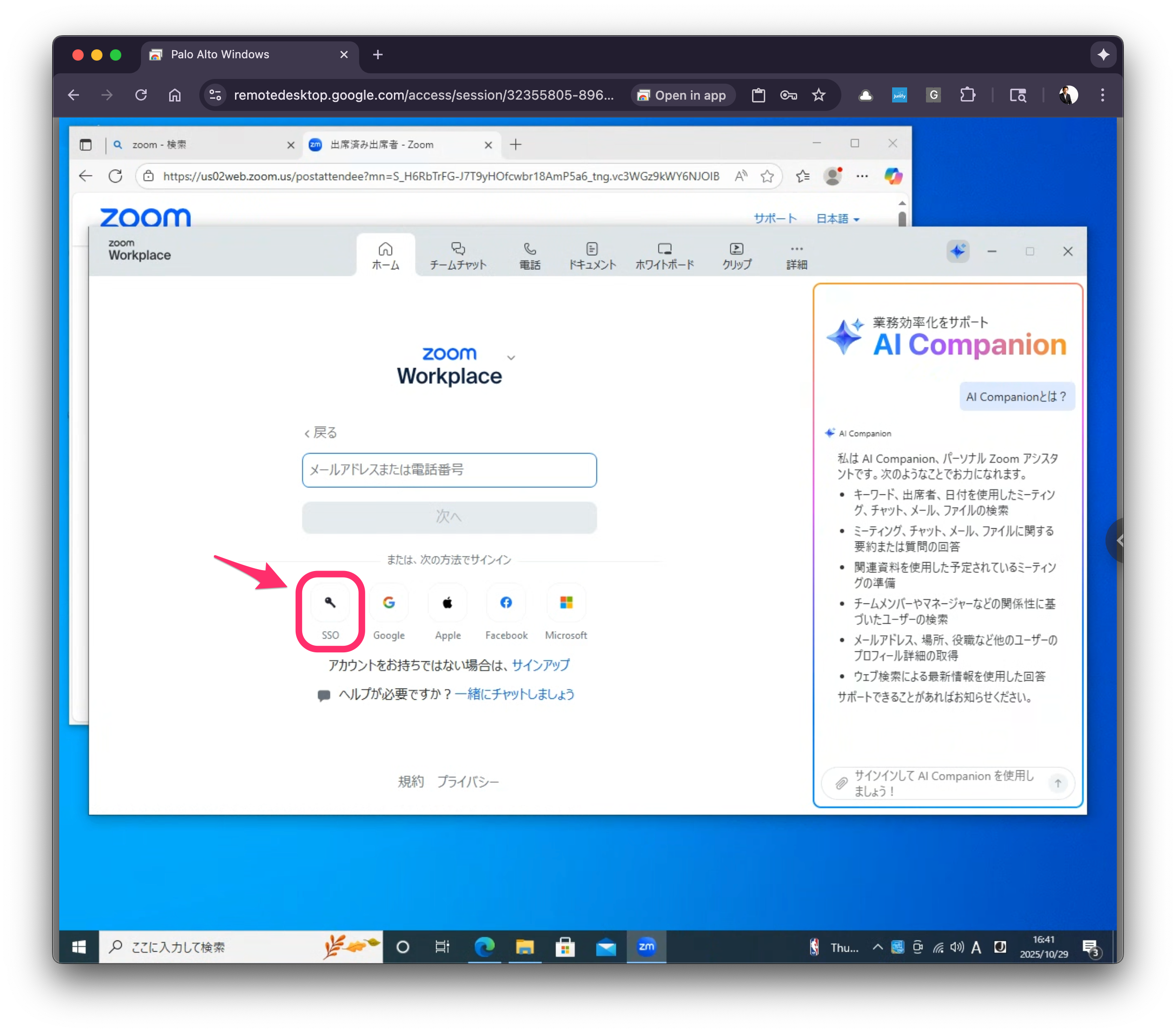Switch to the チームチャット tab

point(458,256)
